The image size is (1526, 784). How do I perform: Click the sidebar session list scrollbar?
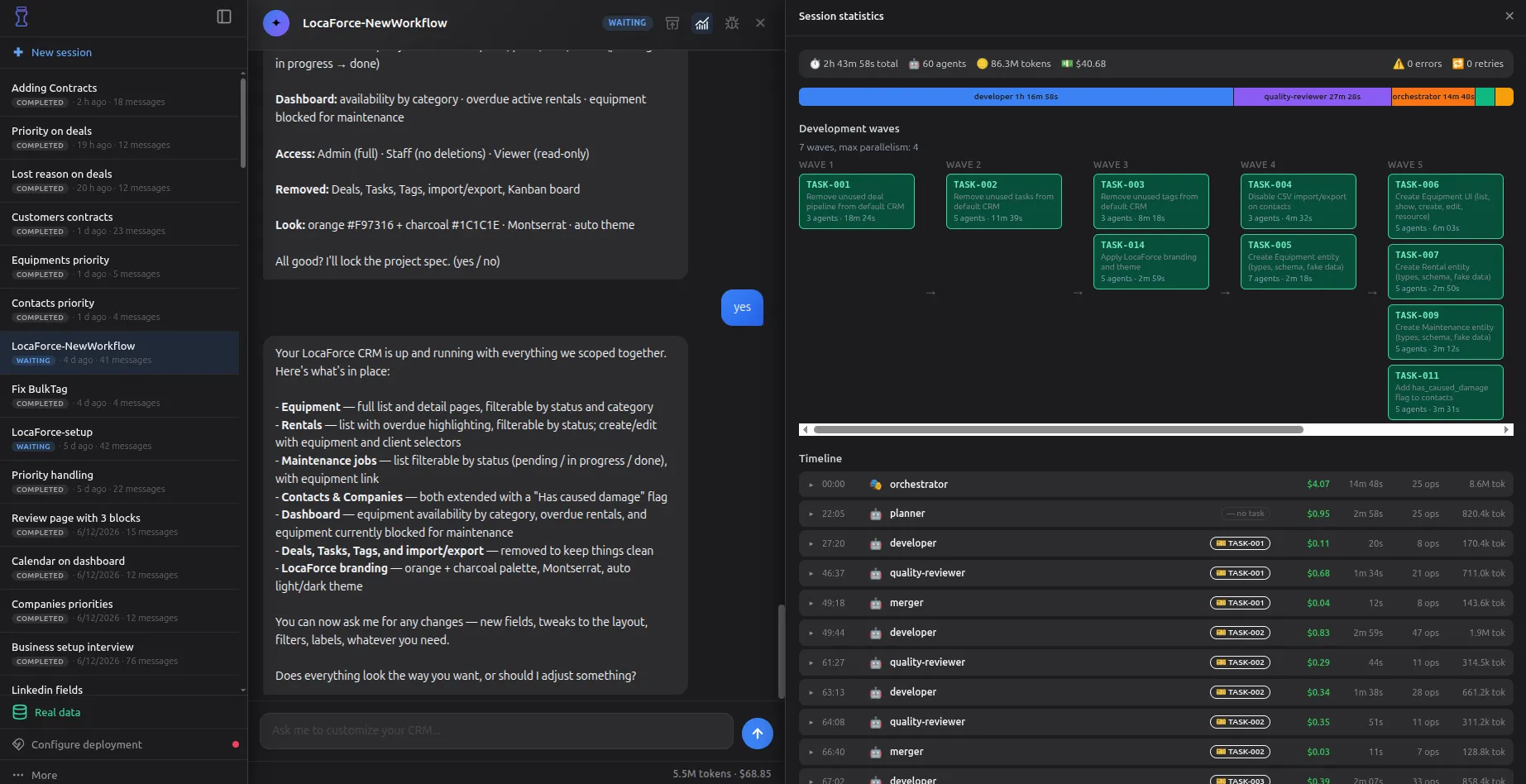tap(243, 124)
